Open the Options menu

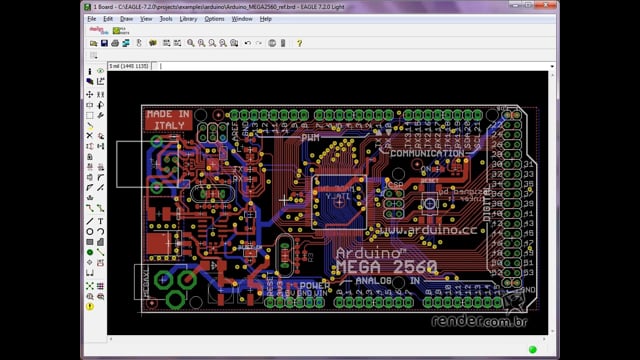[x=214, y=19]
